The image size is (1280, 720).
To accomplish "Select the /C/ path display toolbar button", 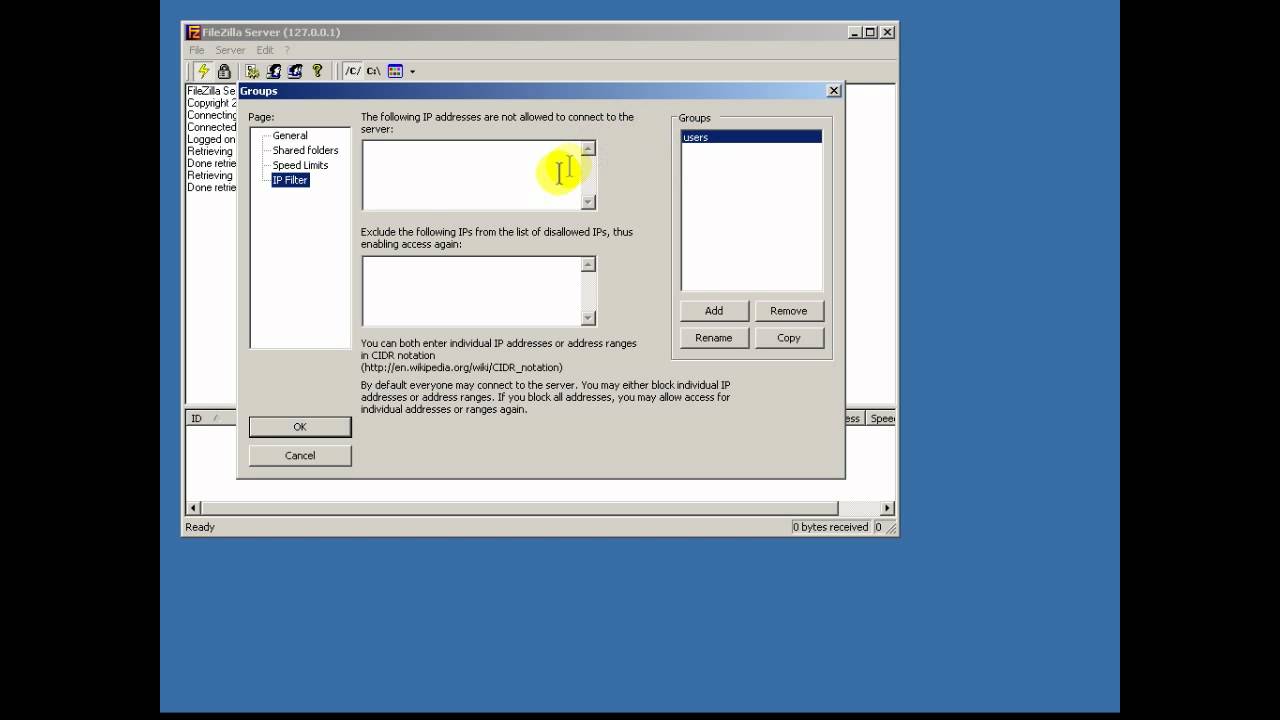I will tap(352, 71).
